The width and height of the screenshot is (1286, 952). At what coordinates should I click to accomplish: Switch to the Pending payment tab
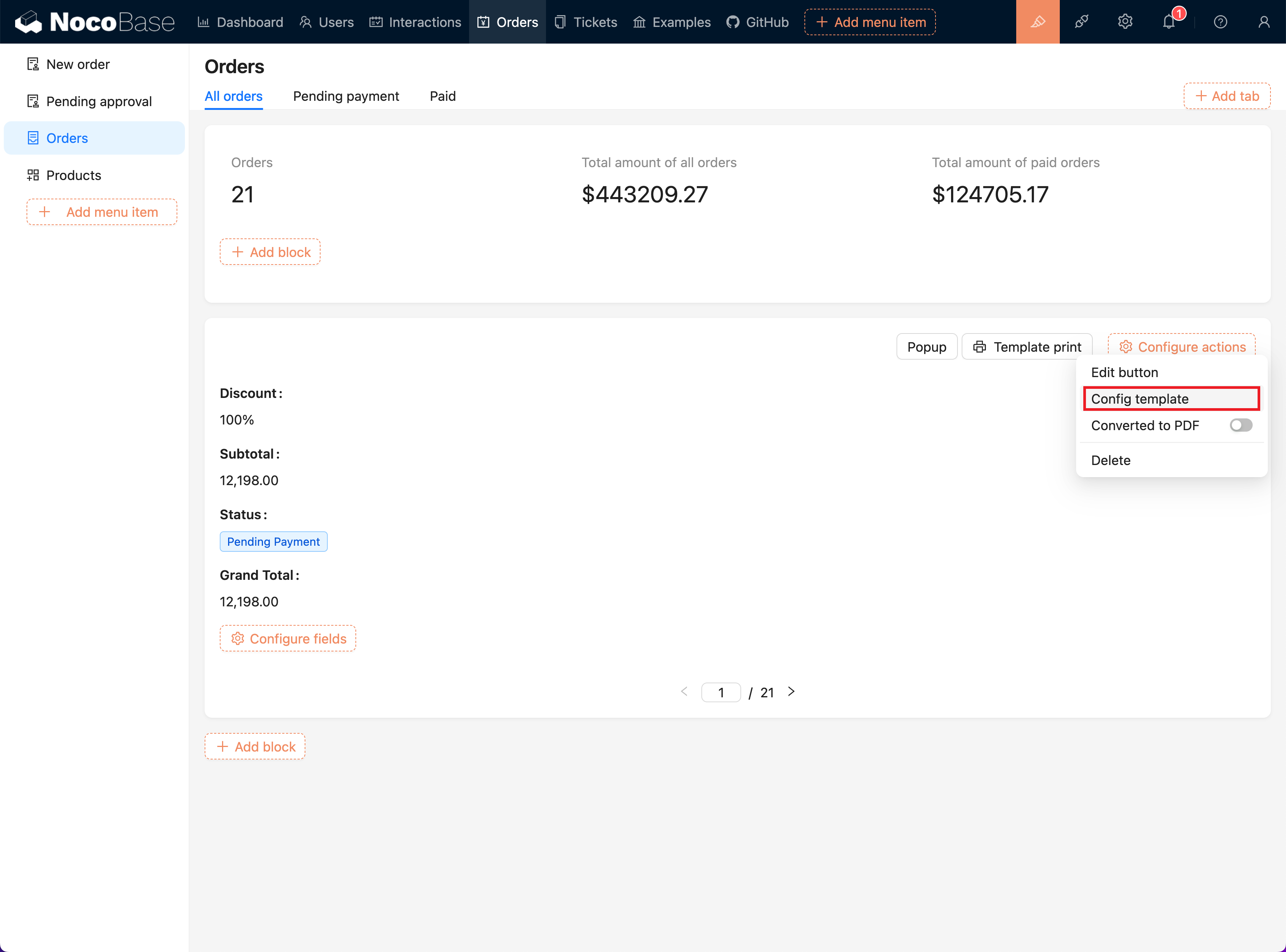[346, 96]
